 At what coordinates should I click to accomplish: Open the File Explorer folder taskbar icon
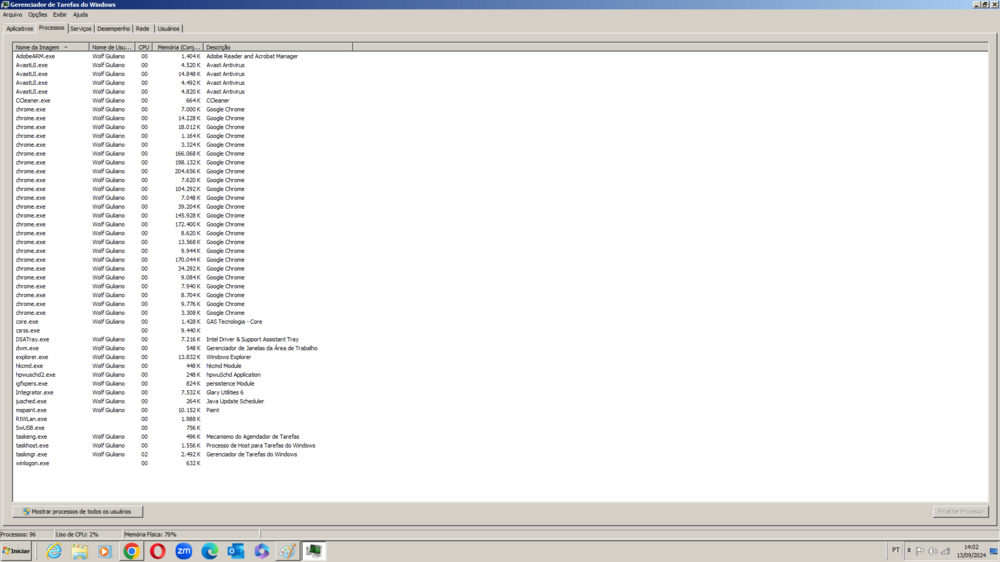click(x=80, y=551)
